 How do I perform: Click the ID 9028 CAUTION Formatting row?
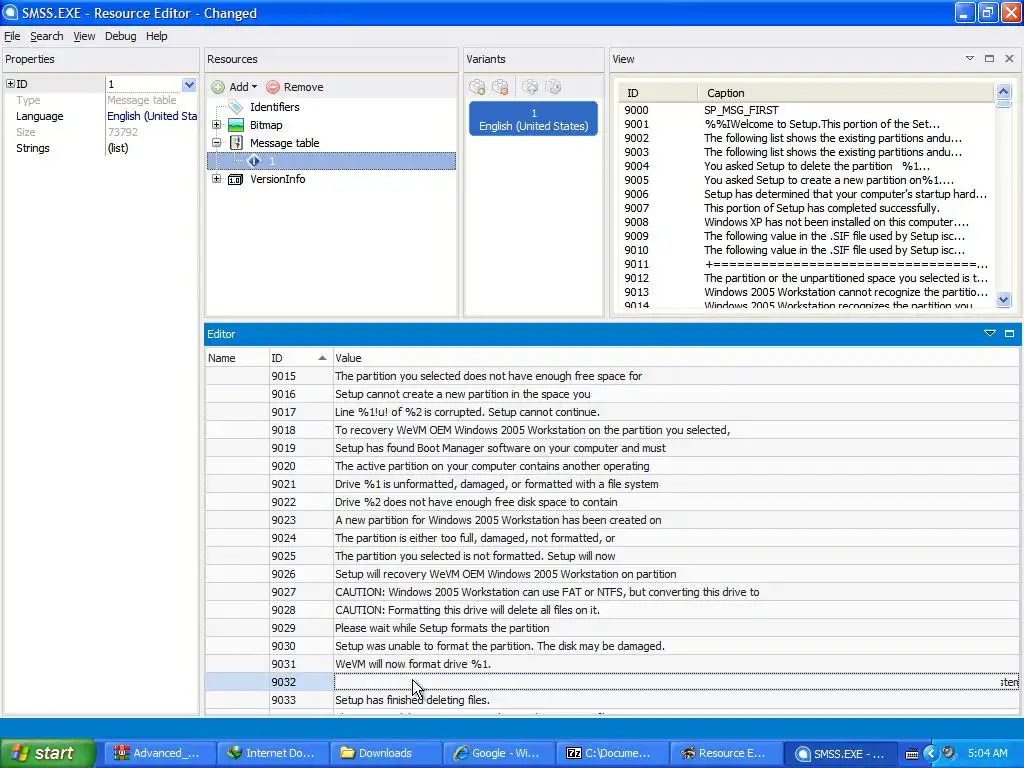pos(612,610)
